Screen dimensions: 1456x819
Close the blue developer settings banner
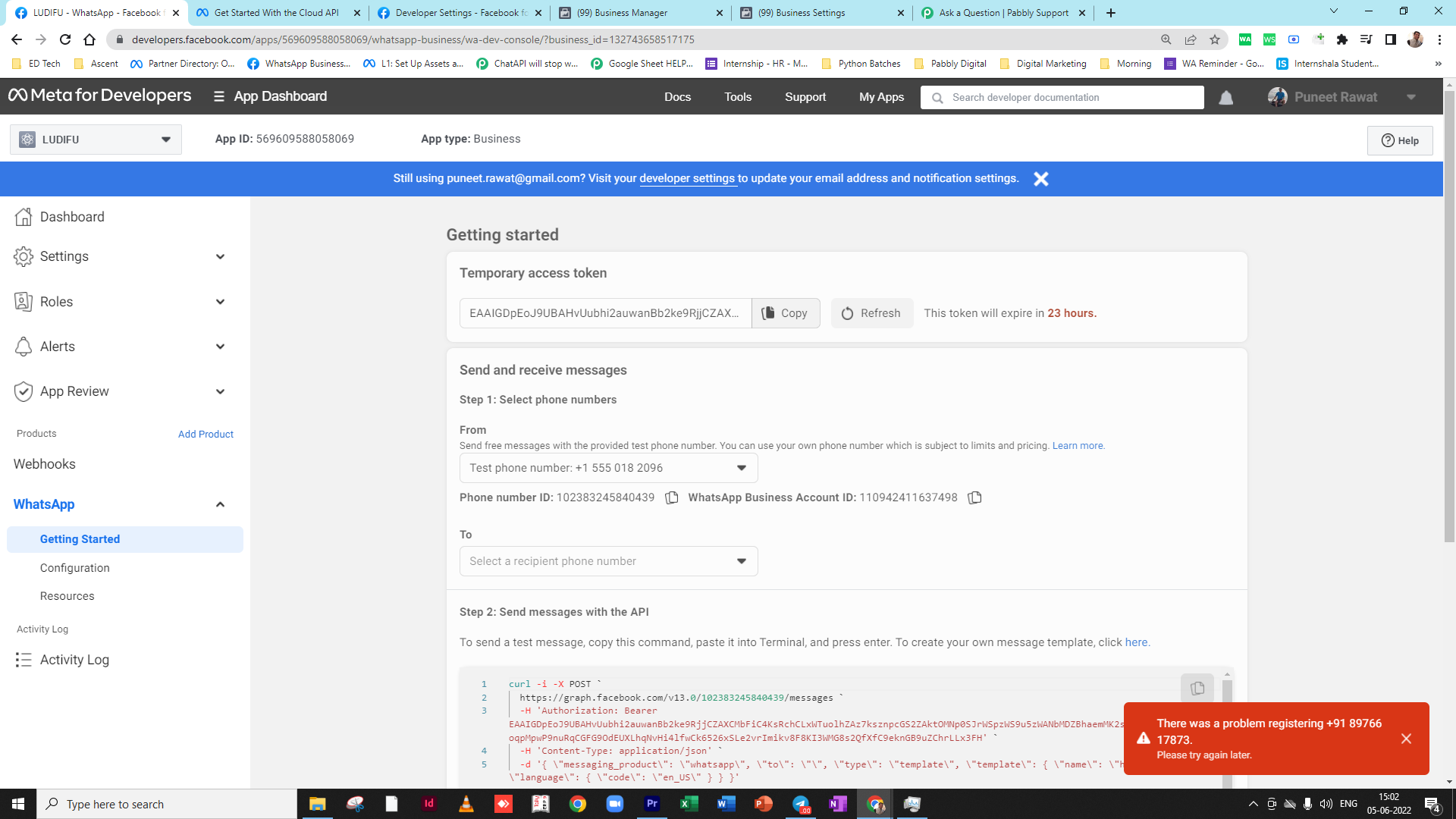click(x=1041, y=179)
